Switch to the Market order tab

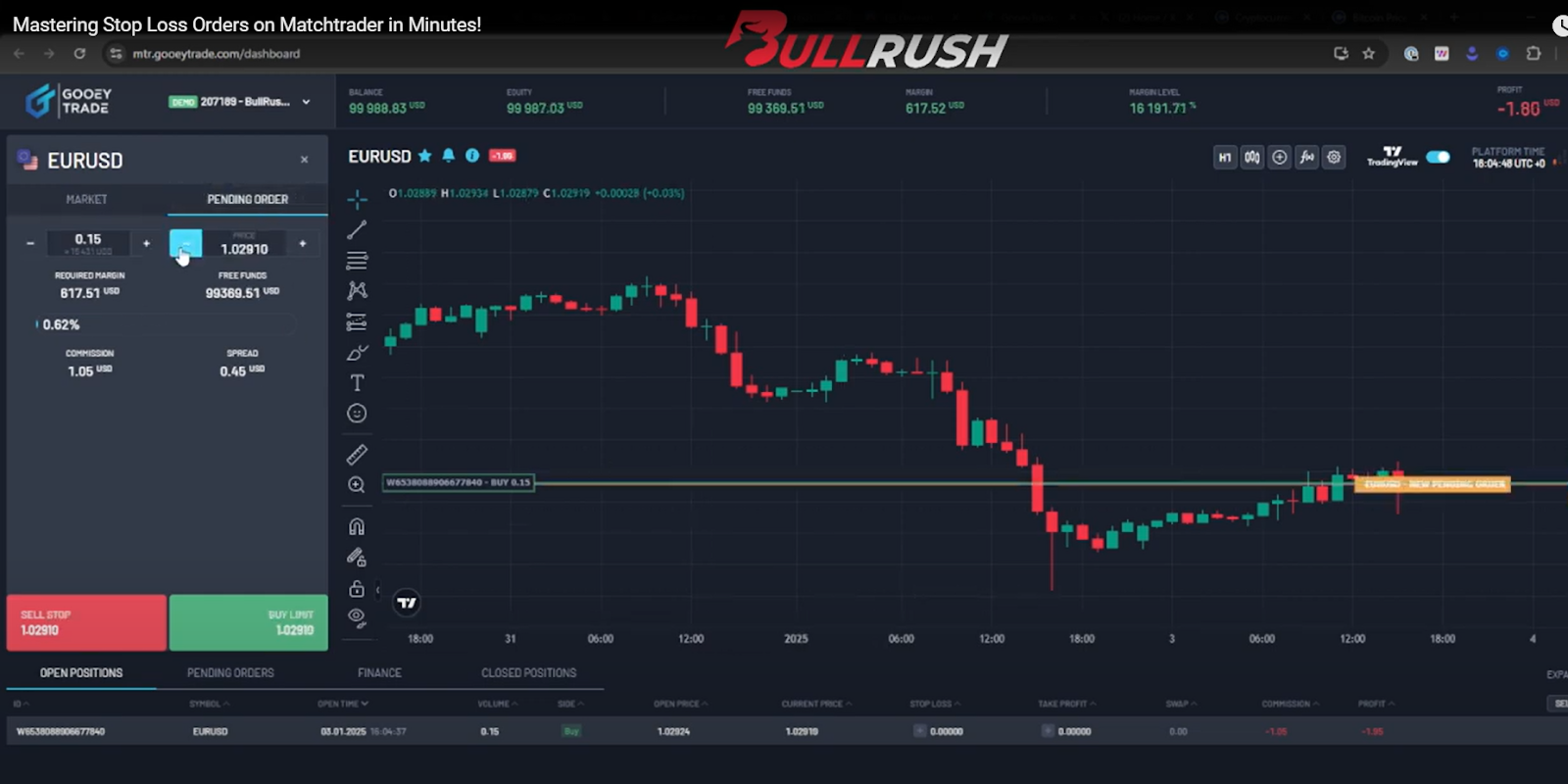coord(87,199)
